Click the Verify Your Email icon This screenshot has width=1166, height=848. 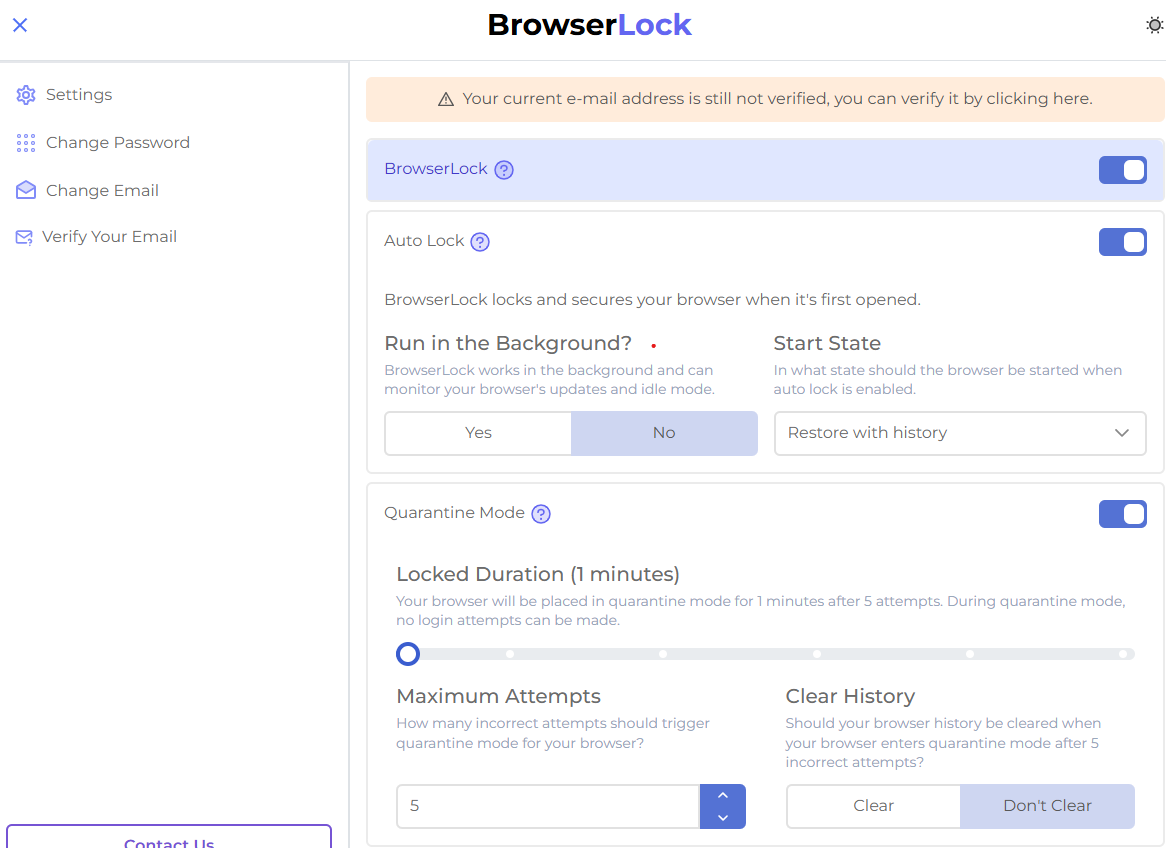pos(24,237)
